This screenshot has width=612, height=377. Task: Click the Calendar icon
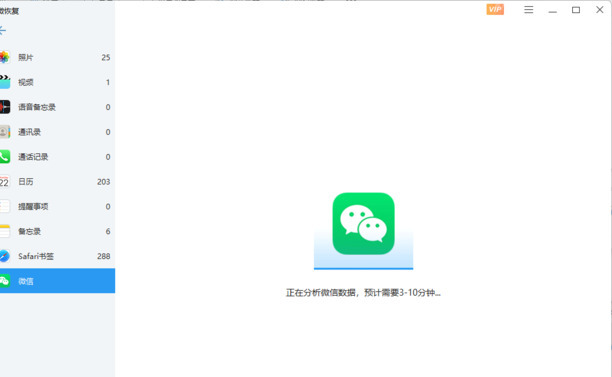(5, 181)
